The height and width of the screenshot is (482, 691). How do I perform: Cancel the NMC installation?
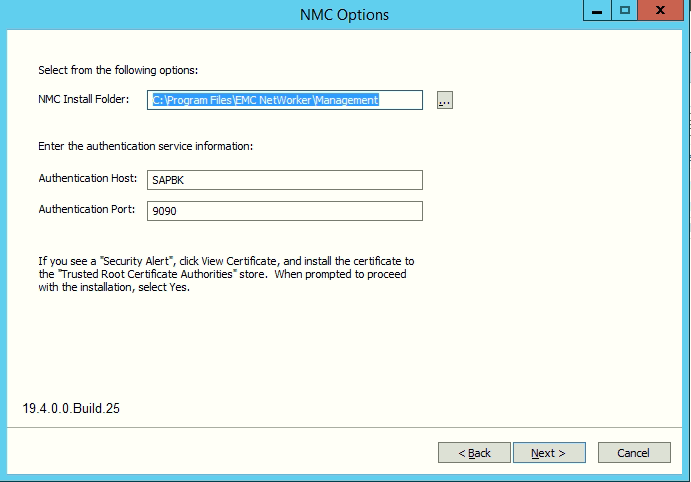(633, 453)
